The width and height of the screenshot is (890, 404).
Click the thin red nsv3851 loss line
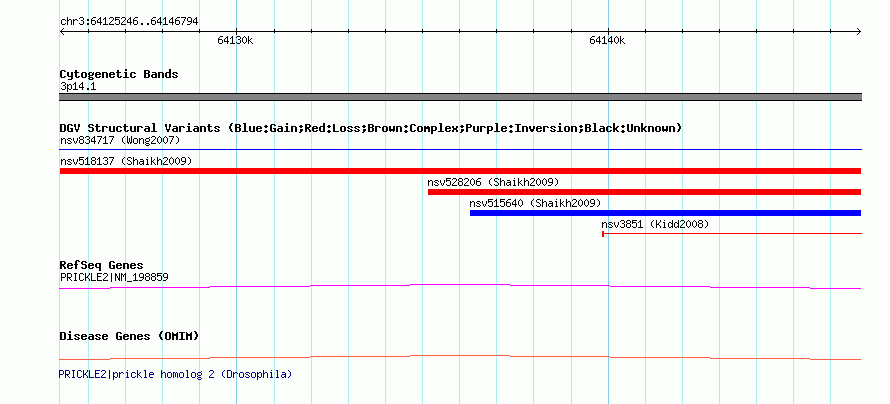pos(732,233)
